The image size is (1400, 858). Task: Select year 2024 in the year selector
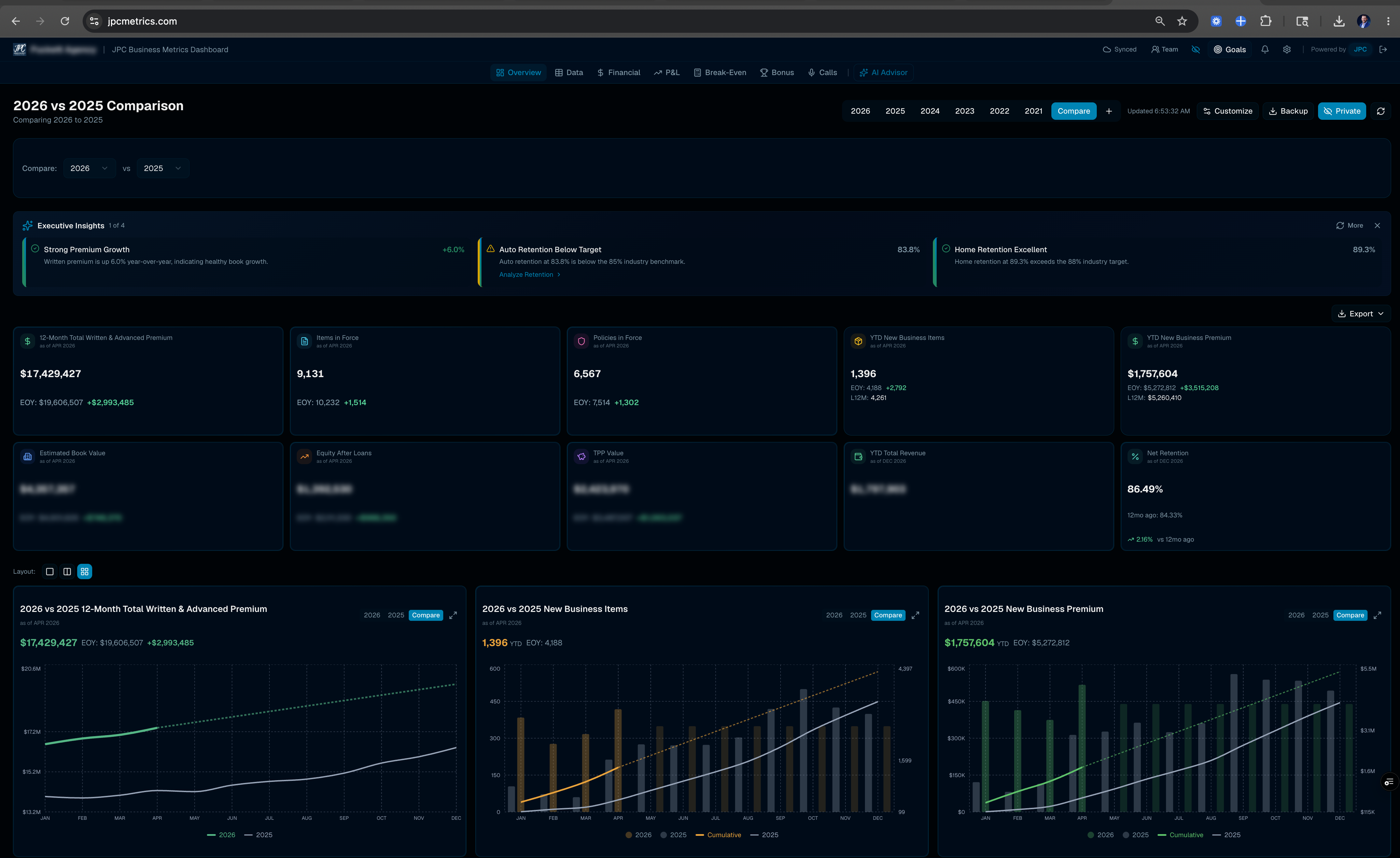click(x=929, y=111)
